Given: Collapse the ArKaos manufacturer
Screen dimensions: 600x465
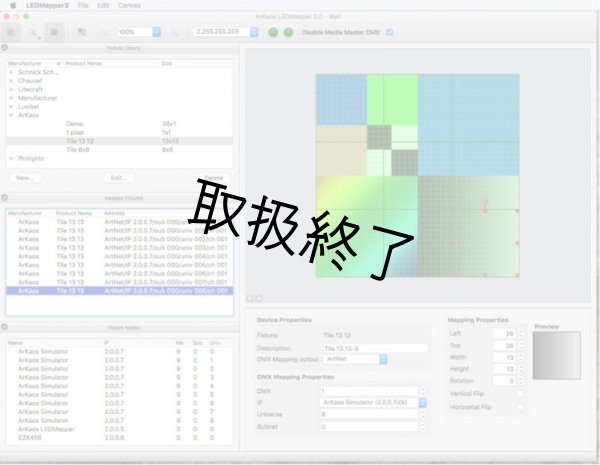Looking at the screenshot, I should [x=11, y=115].
